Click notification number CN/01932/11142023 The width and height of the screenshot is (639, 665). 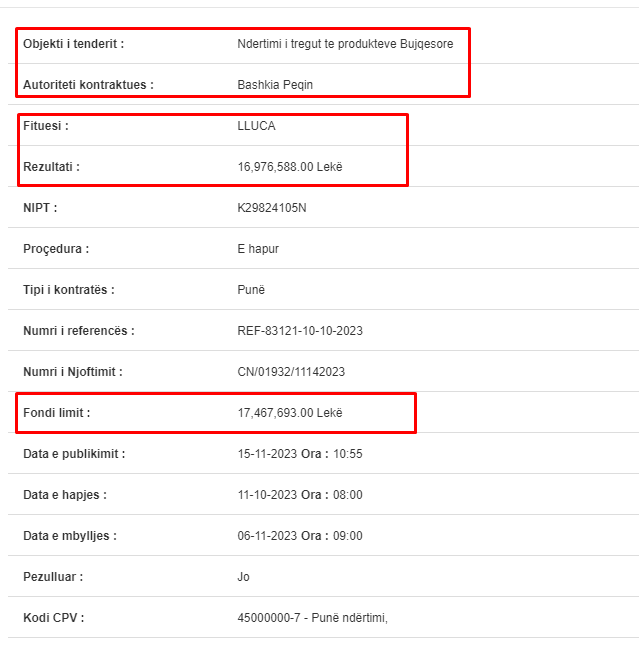pos(291,372)
